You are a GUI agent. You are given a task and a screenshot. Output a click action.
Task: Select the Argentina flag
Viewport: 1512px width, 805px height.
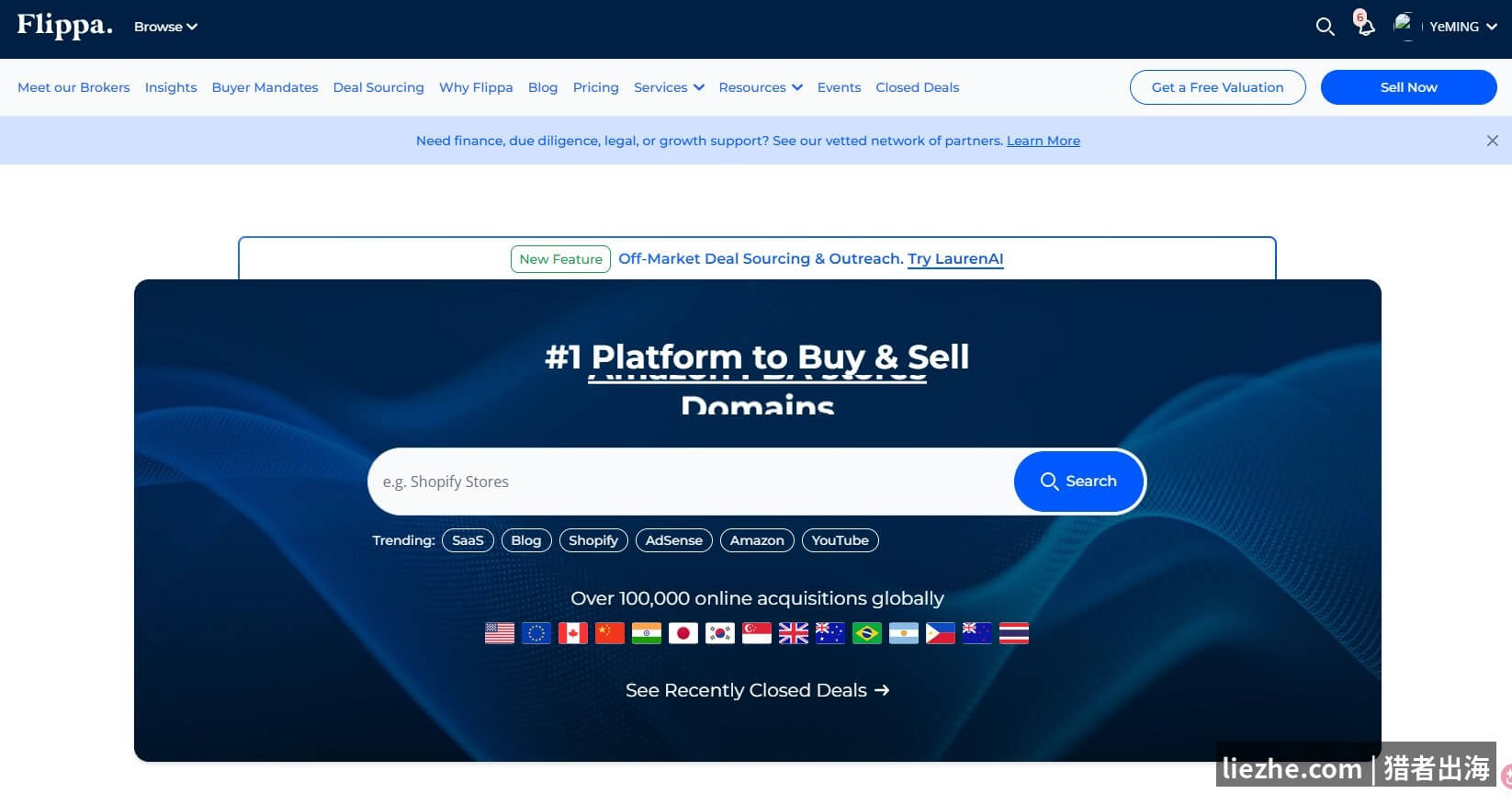[x=904, y=633]
